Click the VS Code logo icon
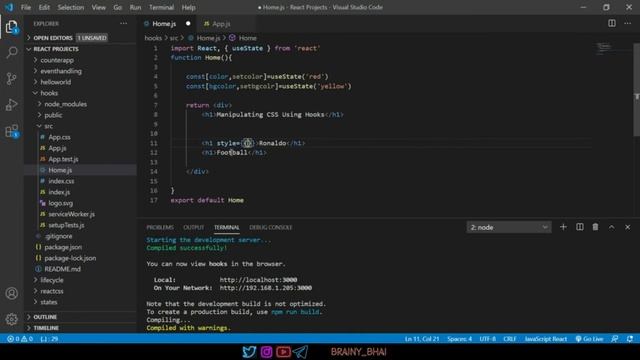The height and width of the screenshot is (360, 640). point(9,7)
